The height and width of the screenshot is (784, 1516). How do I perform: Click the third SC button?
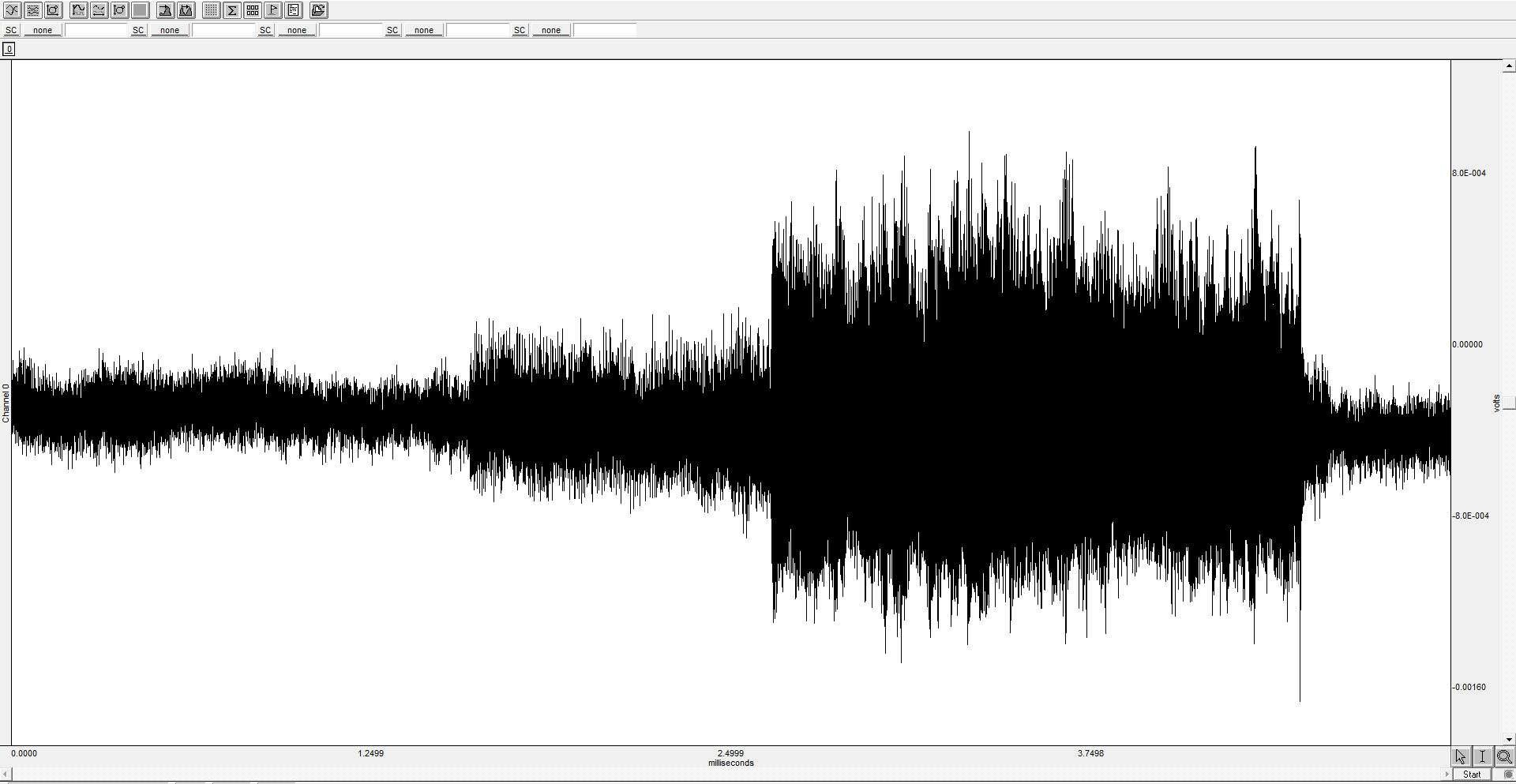pos(265,30)
